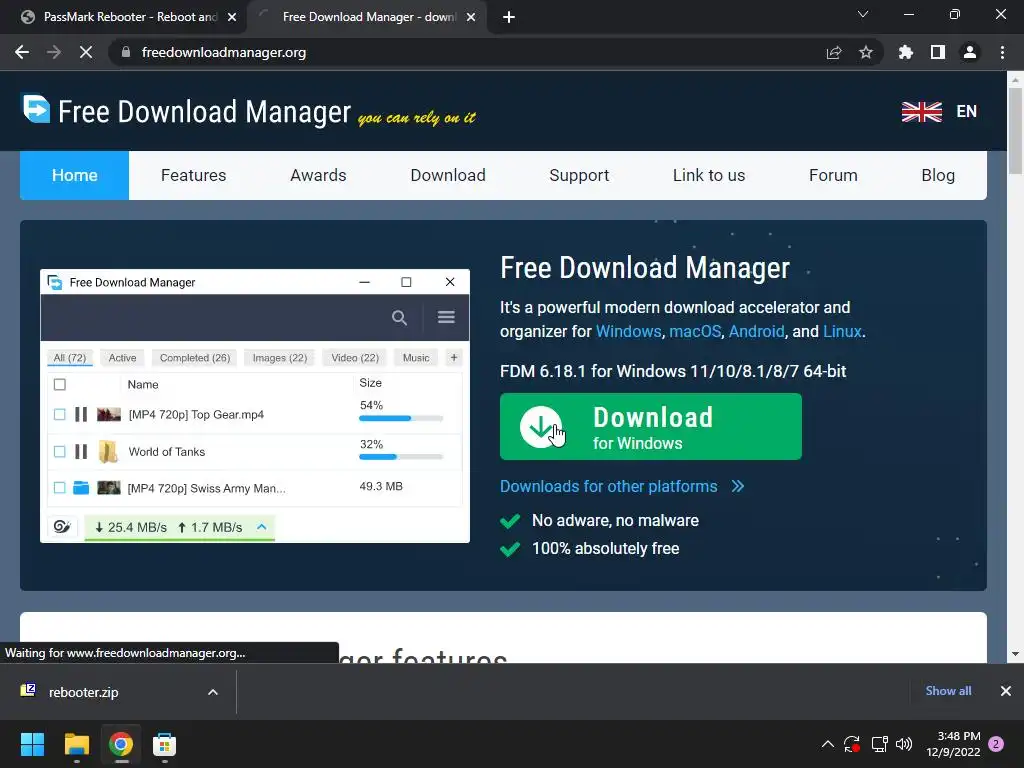Click the 32% progress bar for World of Tanks
The image size is (1024, 768).
(x=401, y=456)
